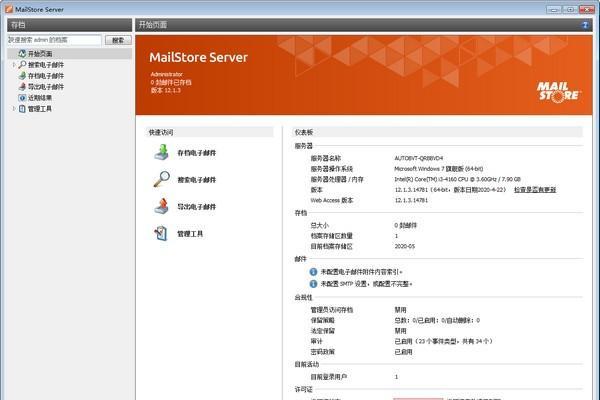Screen dimensions: 600x400
Task: Open quick access 管理工具 clipboard icon
Action: pos(161,233)
